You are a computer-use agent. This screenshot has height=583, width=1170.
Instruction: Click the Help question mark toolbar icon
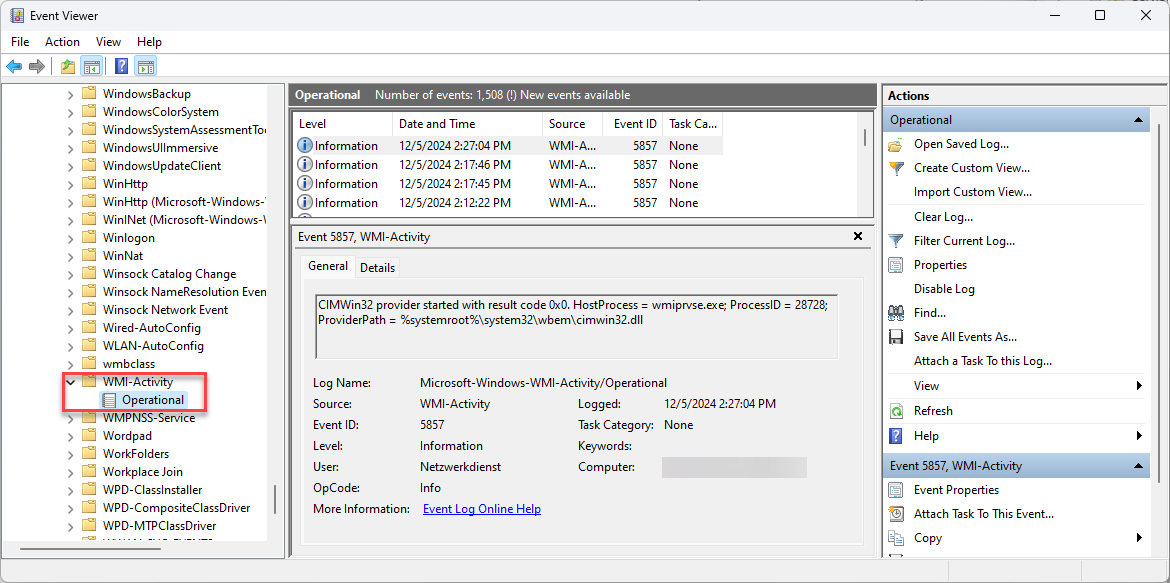121,66
